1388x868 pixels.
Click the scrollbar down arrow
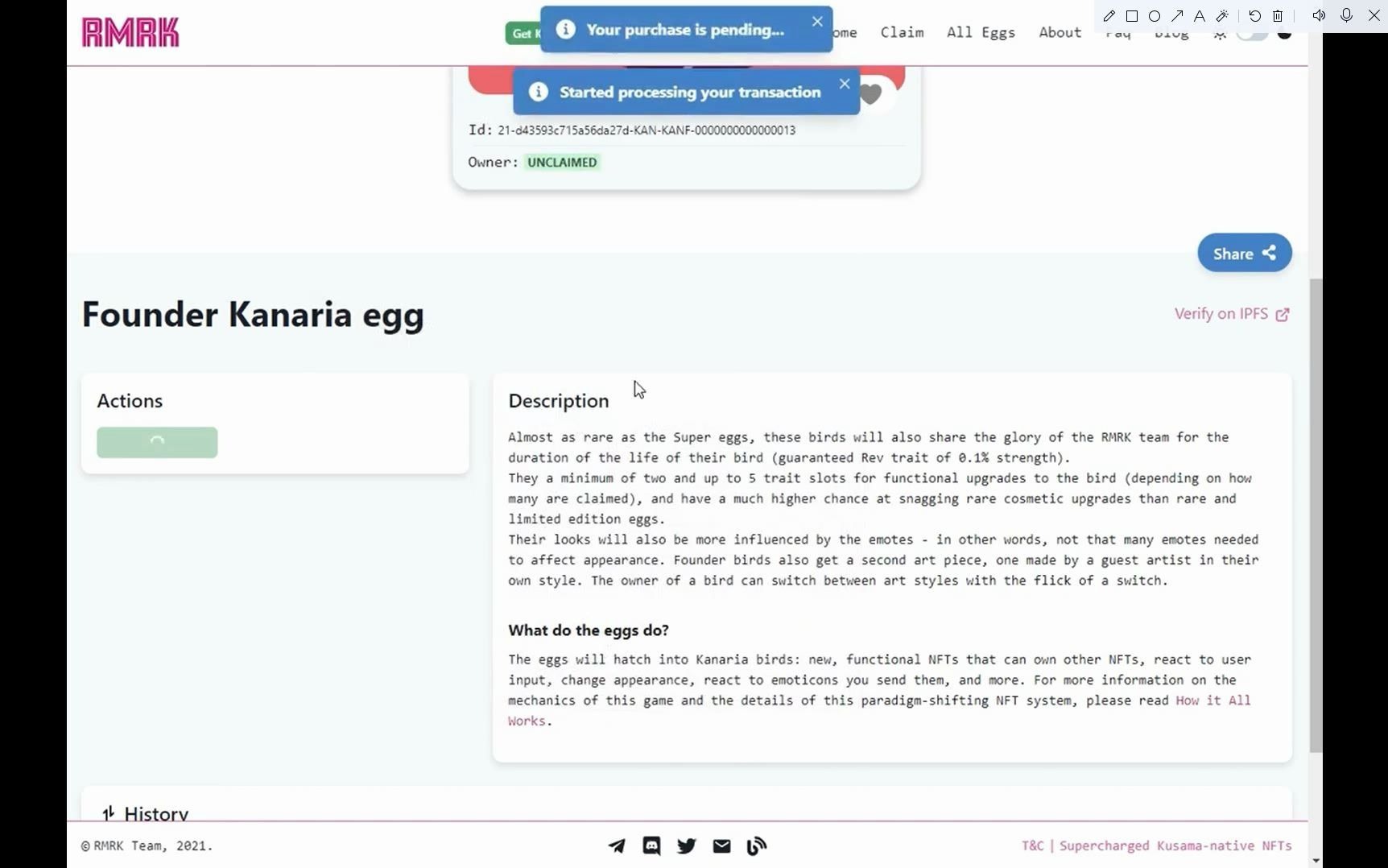1316,860
